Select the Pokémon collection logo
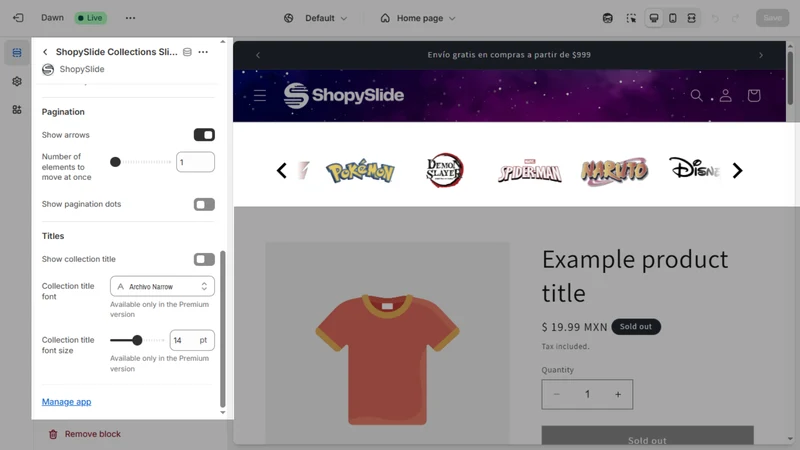The width and height of the screenshot is (800, 450). click(x=360, y=171)
